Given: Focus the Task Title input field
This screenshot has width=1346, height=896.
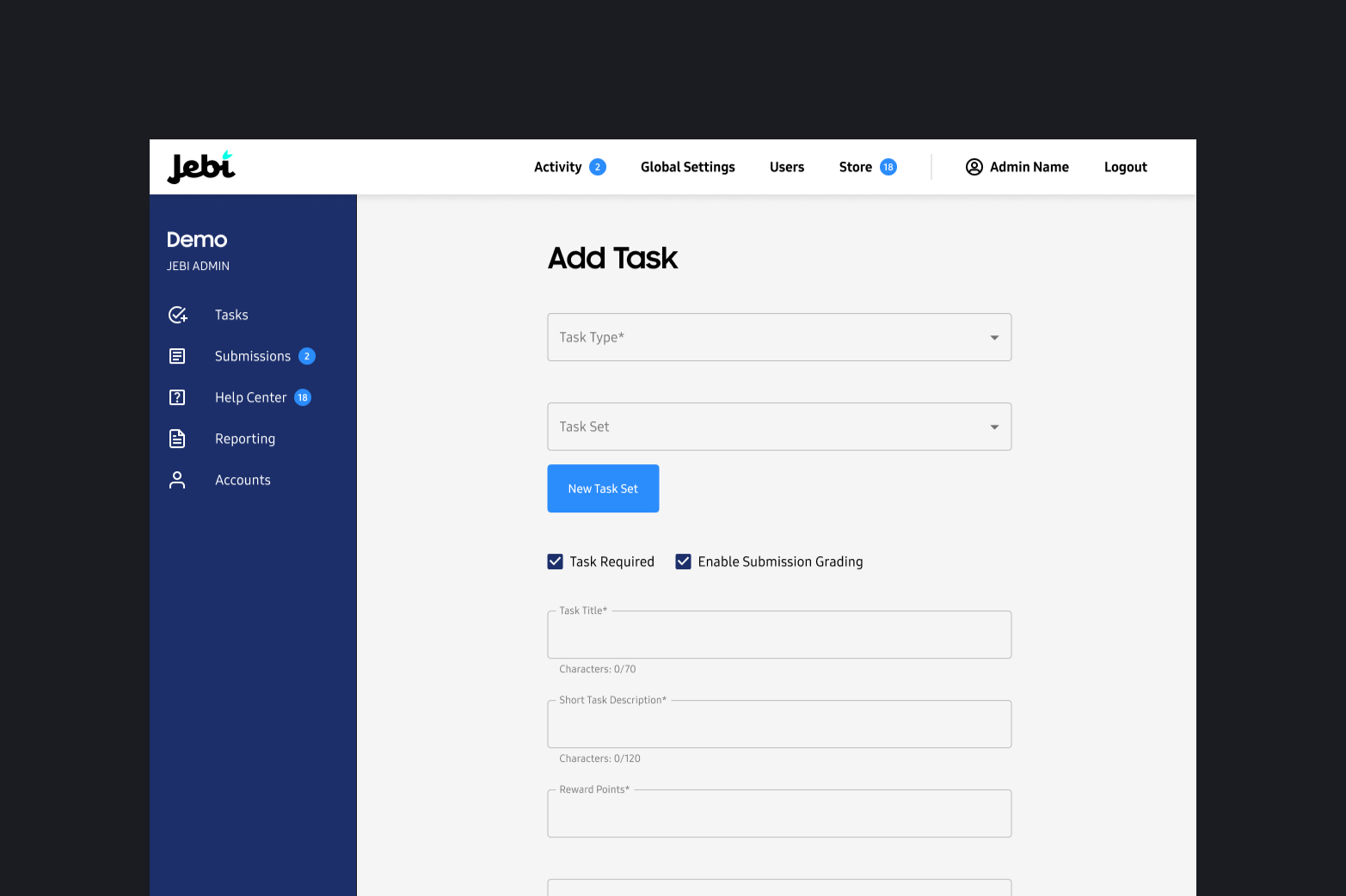Looking at the screenshot, I should [x=779, y=635].
